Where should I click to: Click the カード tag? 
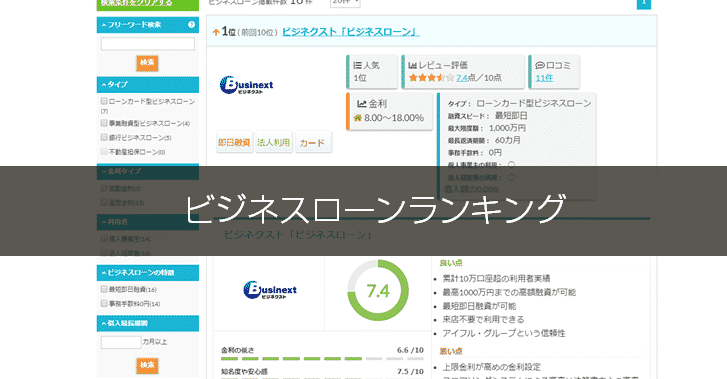click(313, 142)
